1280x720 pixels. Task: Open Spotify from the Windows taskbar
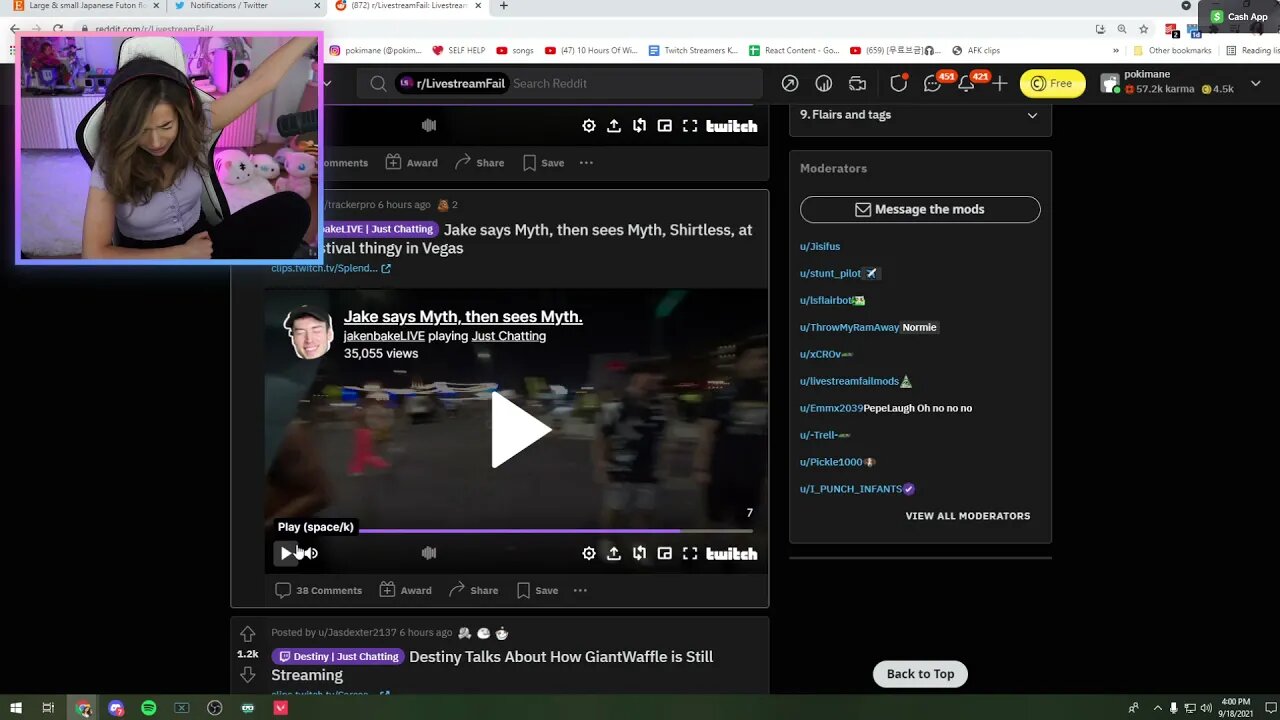(x=148, y=708)
